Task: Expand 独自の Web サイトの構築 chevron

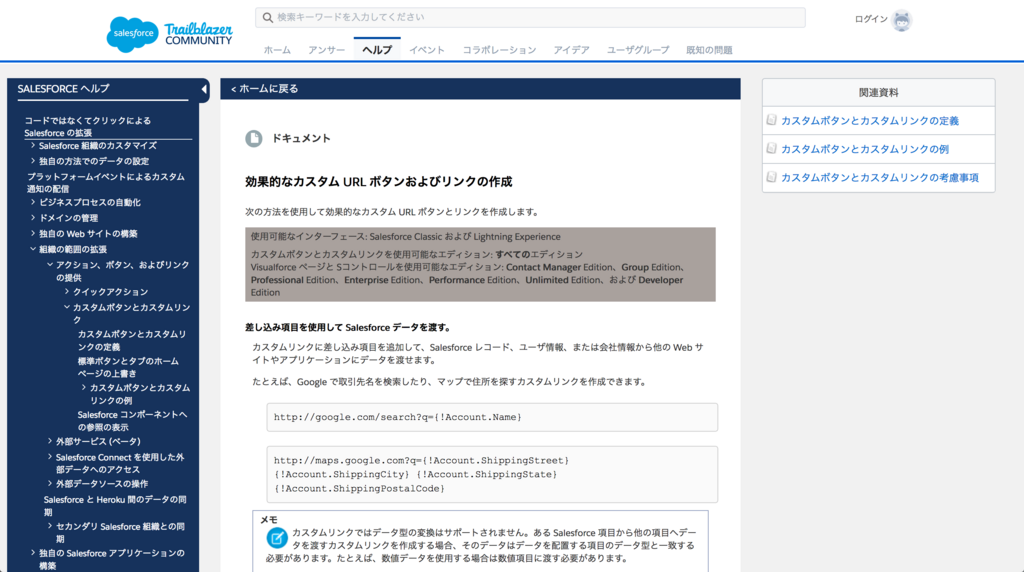Action: [x=33, y=233]
